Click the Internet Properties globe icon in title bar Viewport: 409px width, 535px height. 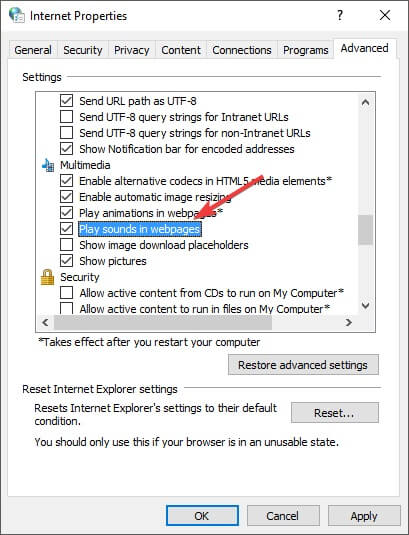point(16,15)
